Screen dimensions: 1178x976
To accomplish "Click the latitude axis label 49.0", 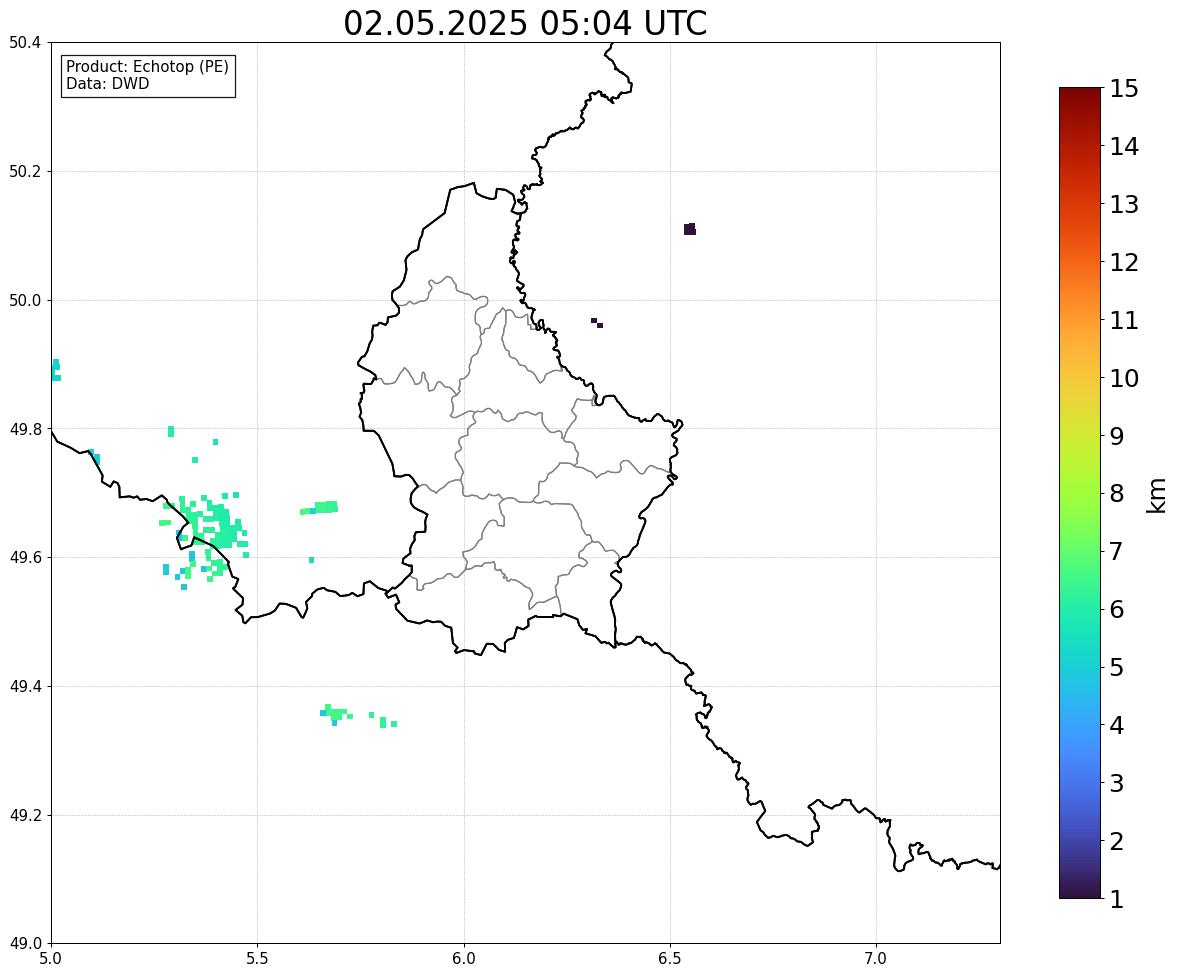I will coord(25,944).
